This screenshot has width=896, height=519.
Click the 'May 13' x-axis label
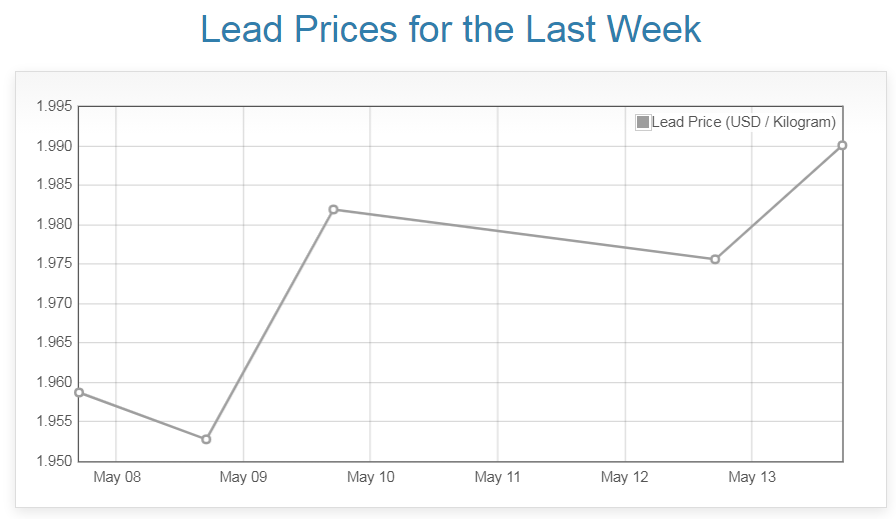(752, 477)
